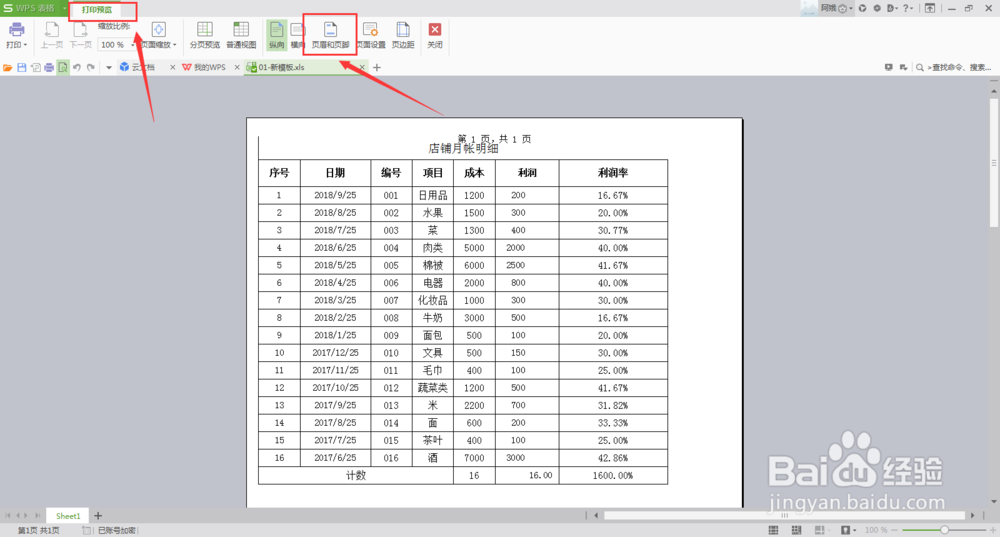The image size is (1000, 537).
Task: Select 横向 landscape orientation
Action: [297, 34]
